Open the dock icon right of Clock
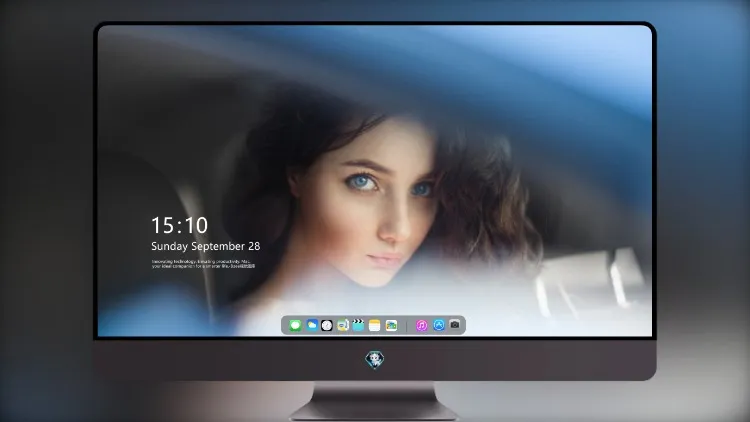 click(343, 325)
